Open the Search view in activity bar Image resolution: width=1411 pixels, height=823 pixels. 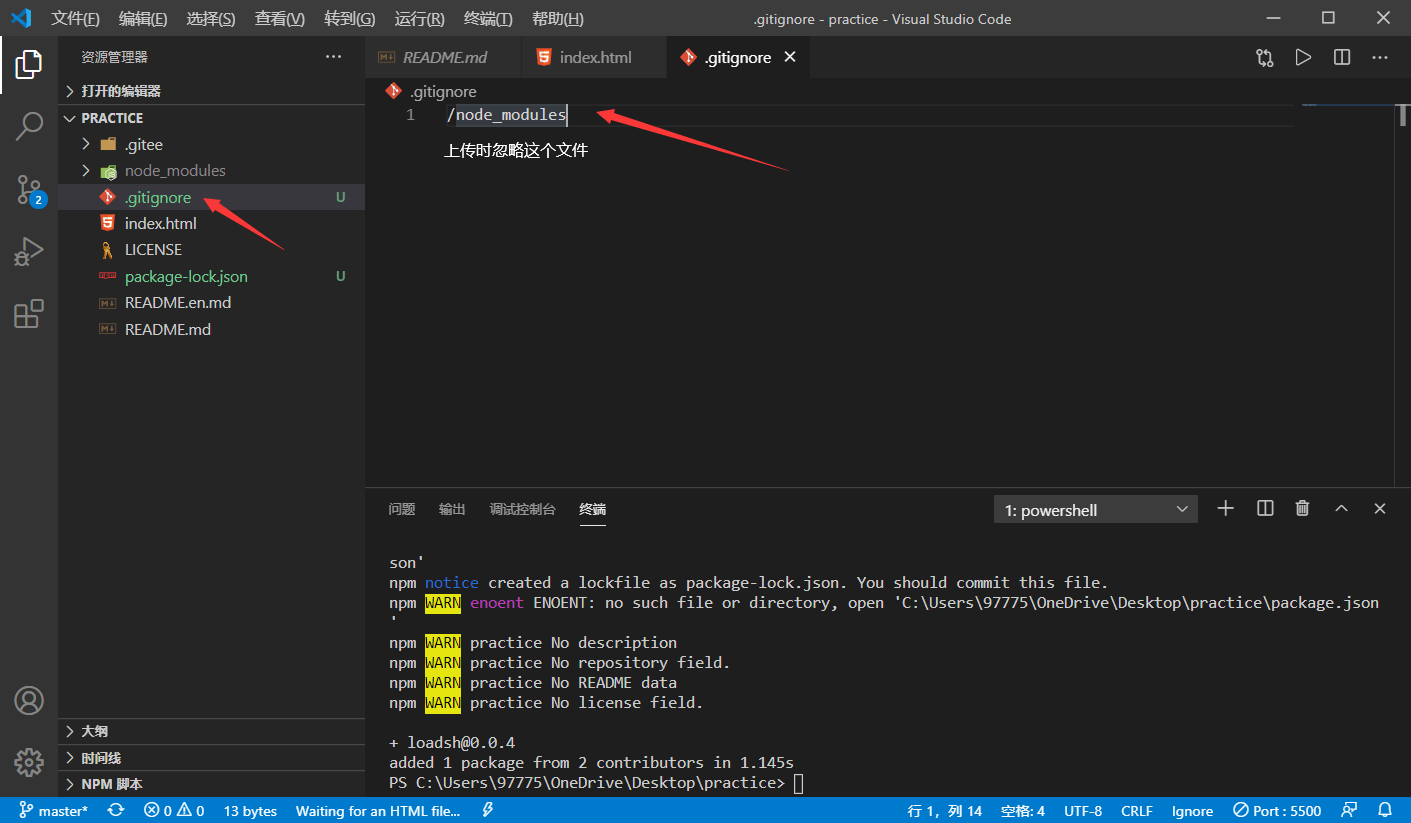pos(29,126)
